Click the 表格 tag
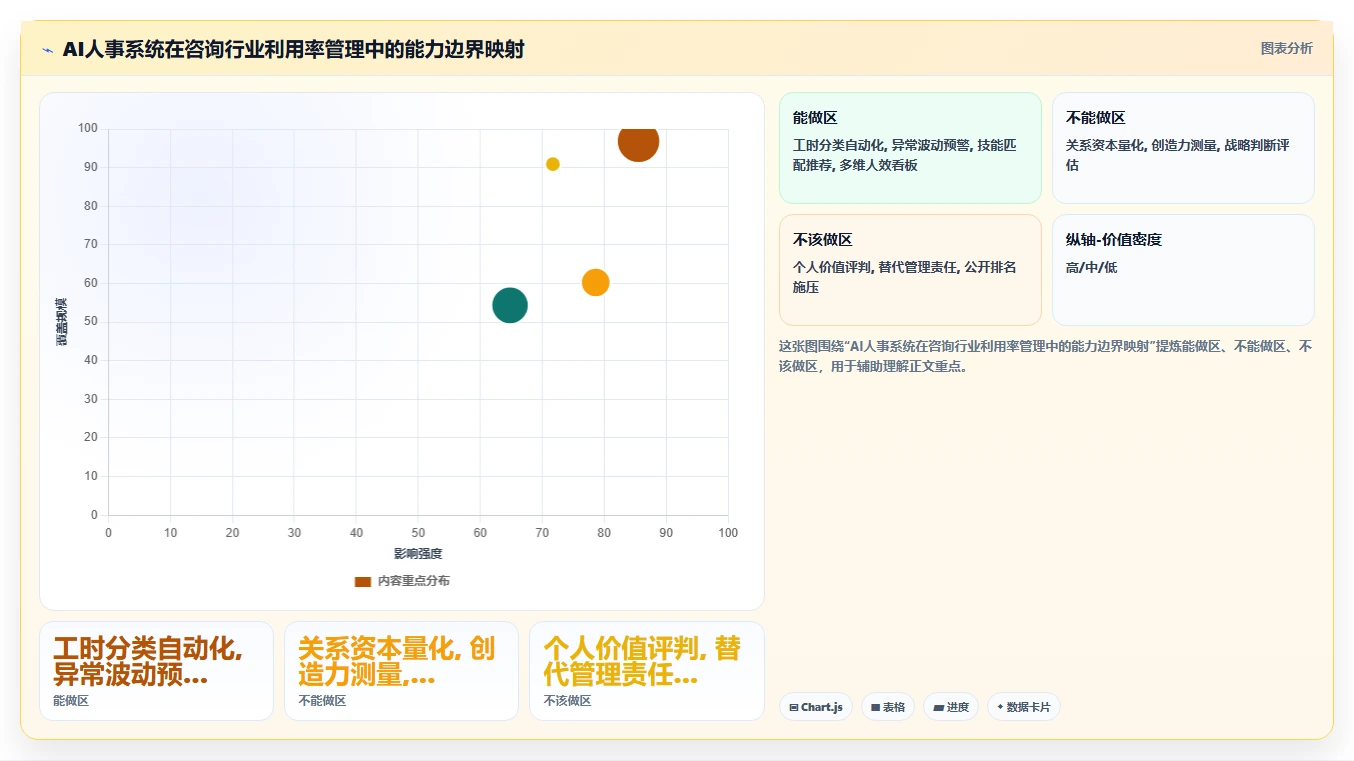The image size is (1354, 761). point(888,707)
